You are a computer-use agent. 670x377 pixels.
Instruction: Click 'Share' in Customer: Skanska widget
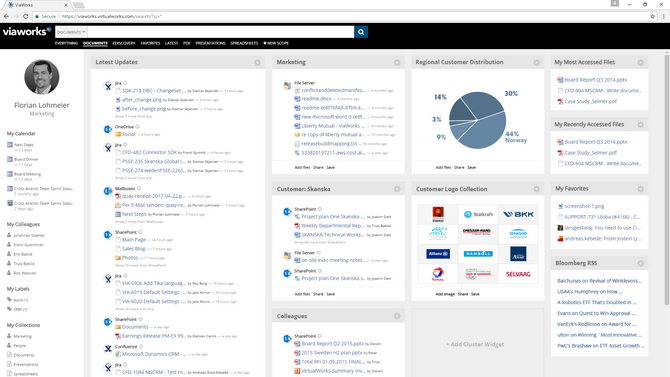(318, 294)
